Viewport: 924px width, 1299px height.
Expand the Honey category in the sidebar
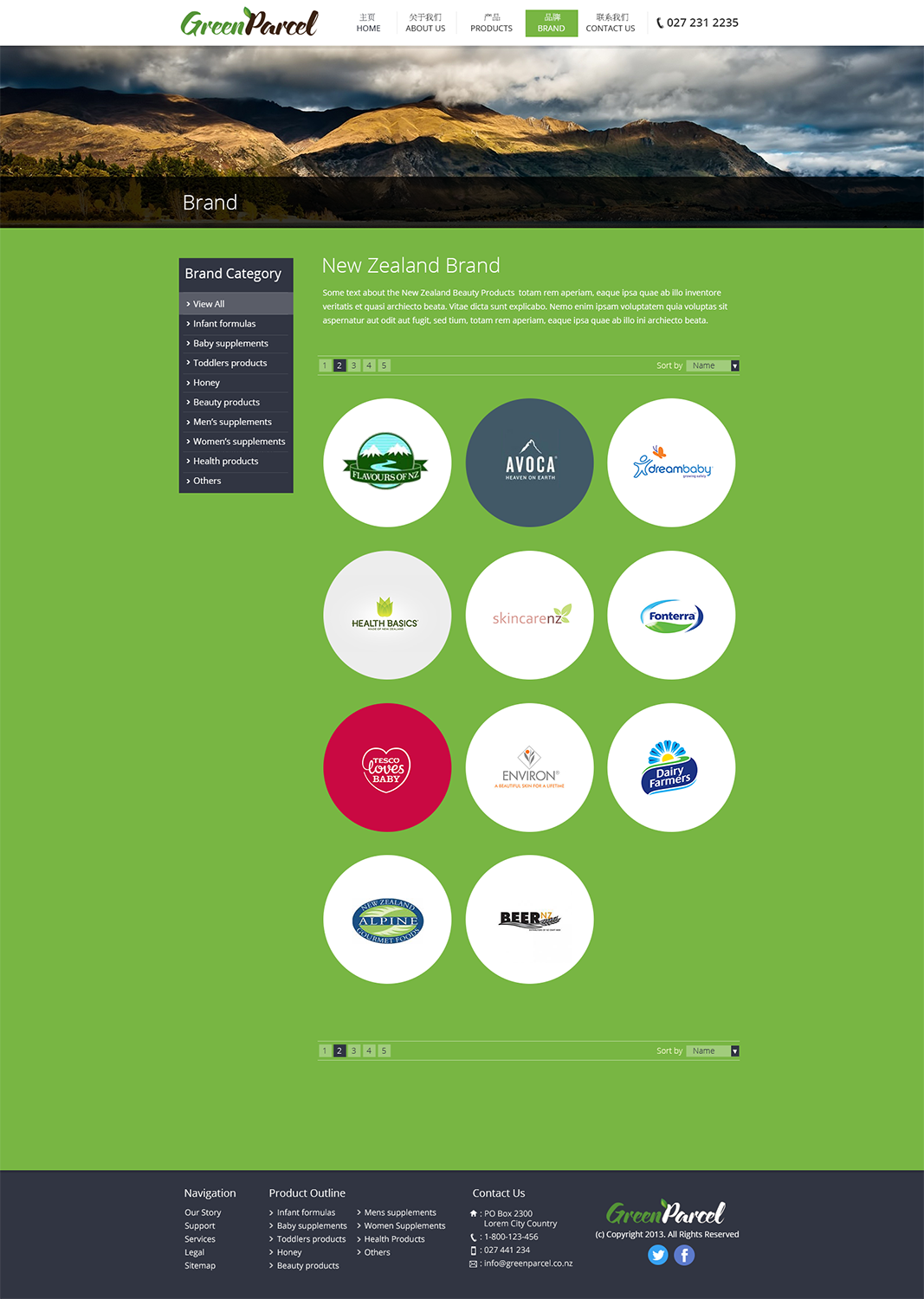206,382
